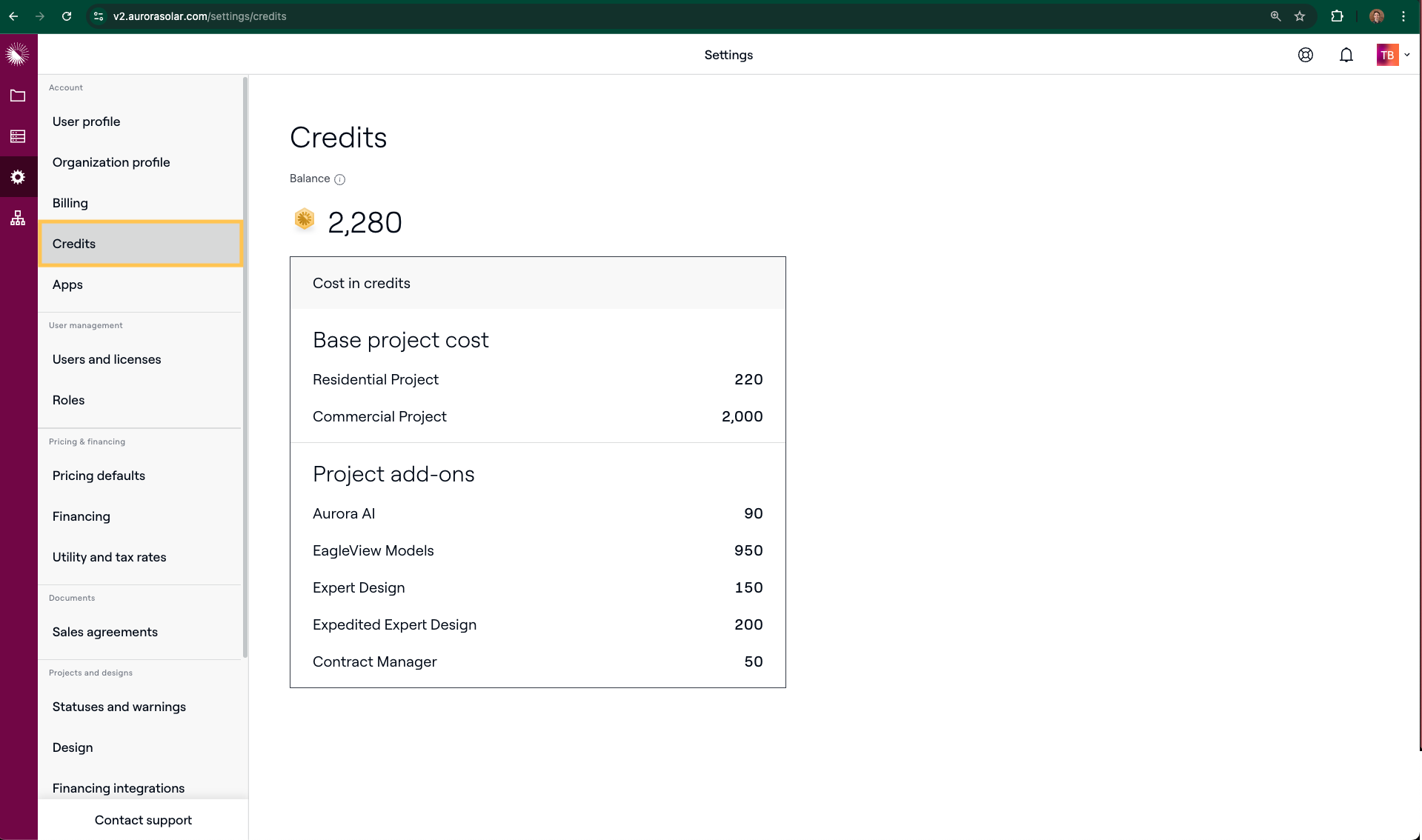Click the Contact support button
This screenshot has height=840, width=1422.
(143, 820)
